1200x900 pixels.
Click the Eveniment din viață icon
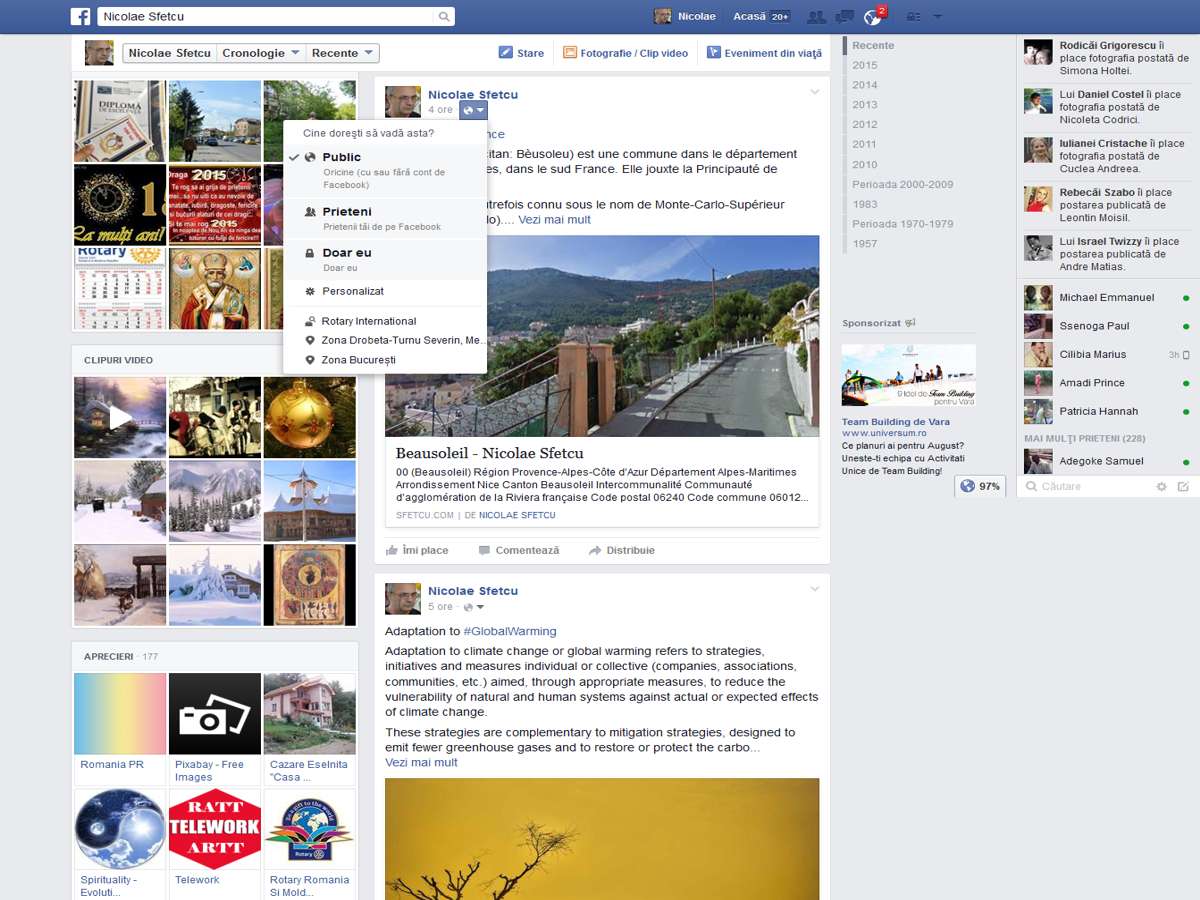point(714,52)
